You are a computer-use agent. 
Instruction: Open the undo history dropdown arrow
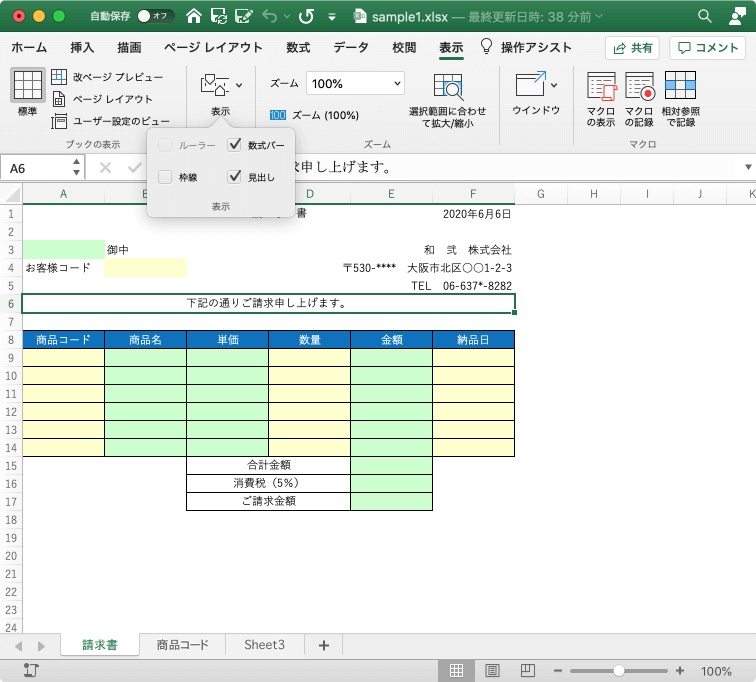coord(287,17)
